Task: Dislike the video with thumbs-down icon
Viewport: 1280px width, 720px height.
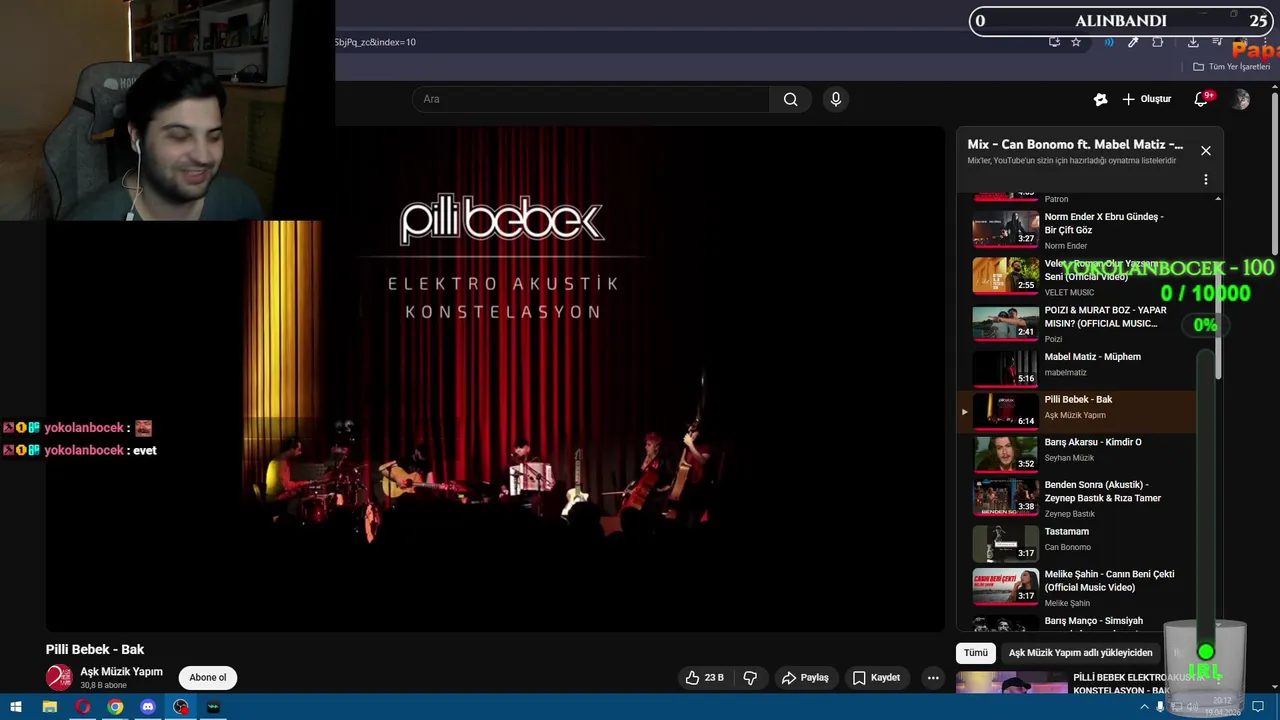Action: click(x=750, y=677)
